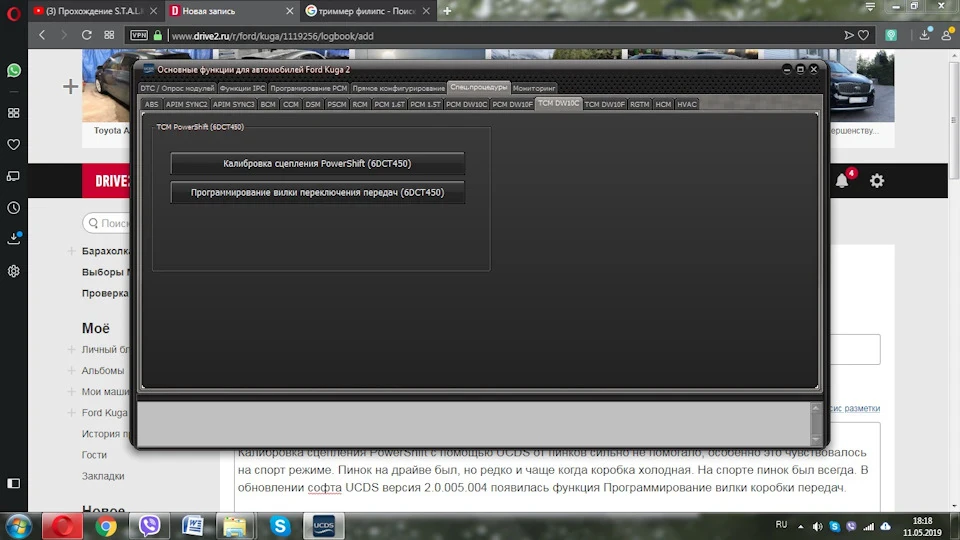The width and height of the screenshot is (960, 540).
Task: Open the DTC / Опрос модулей tab
Action: coord(177,88)
